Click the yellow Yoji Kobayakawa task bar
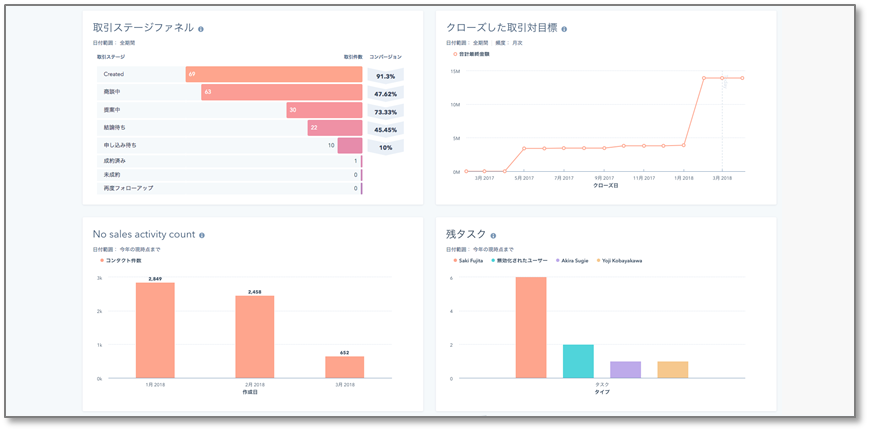Image resolution: width=869 pixels, height=438 pixels. click(673, 370)
